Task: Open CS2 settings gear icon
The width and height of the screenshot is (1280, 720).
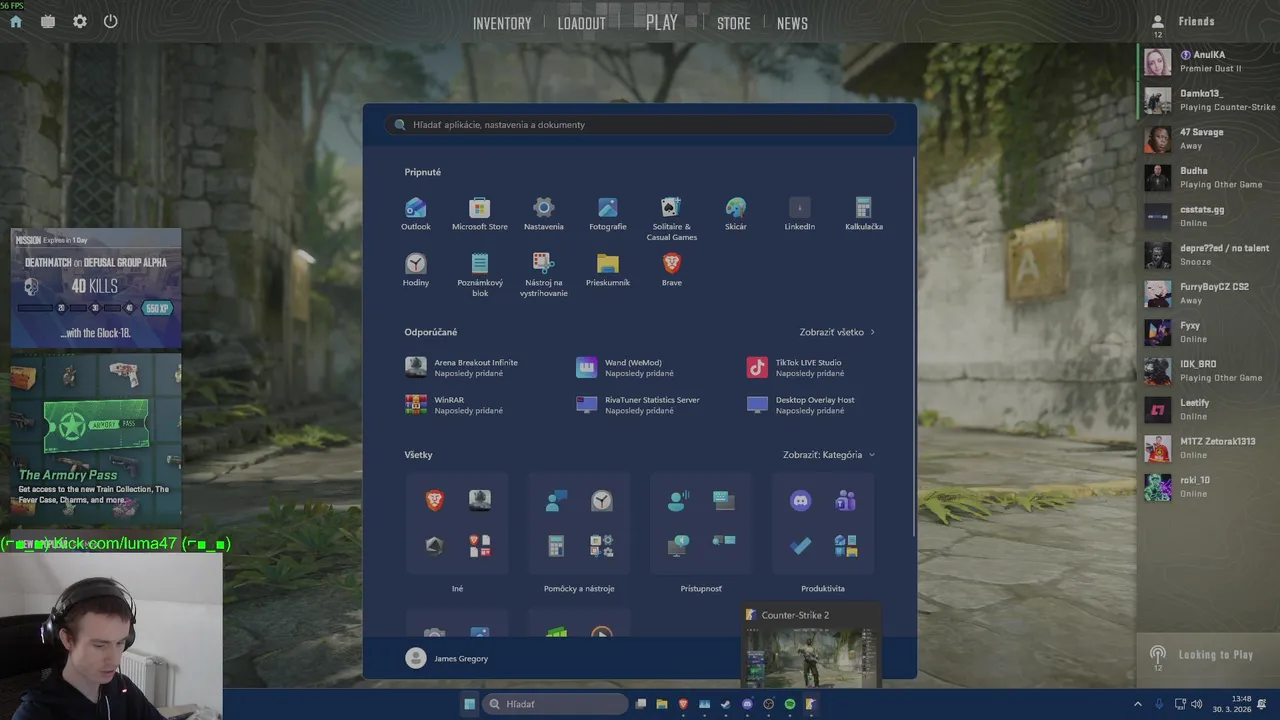Action: (x=80, y=21)
